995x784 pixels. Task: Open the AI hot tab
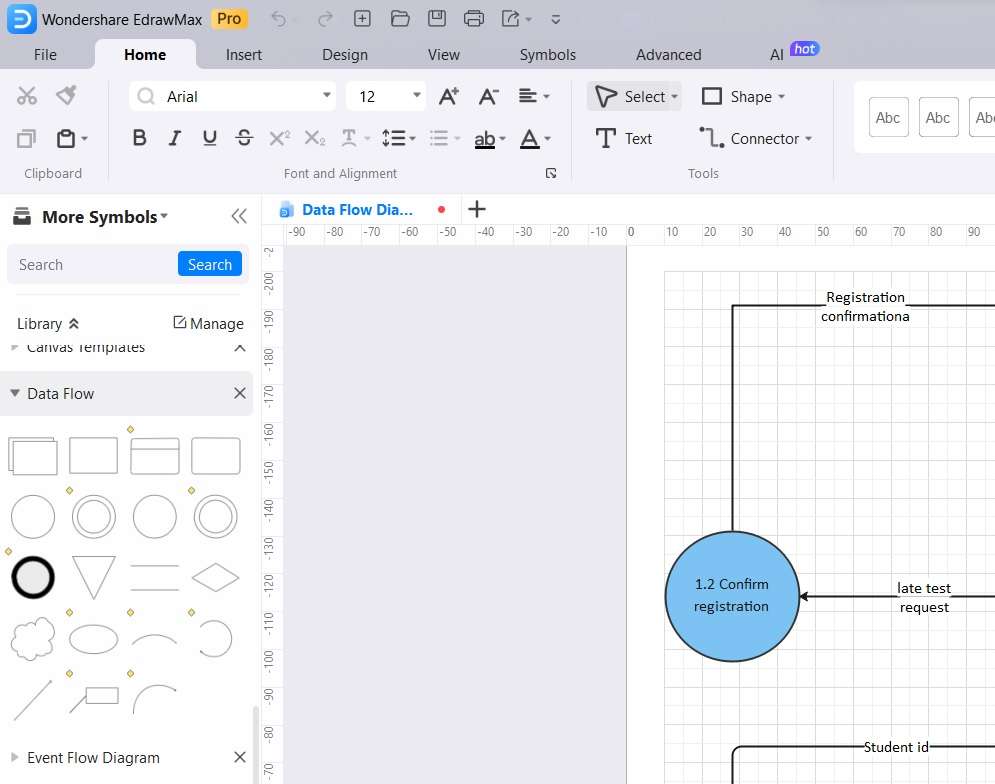point(793,52)
